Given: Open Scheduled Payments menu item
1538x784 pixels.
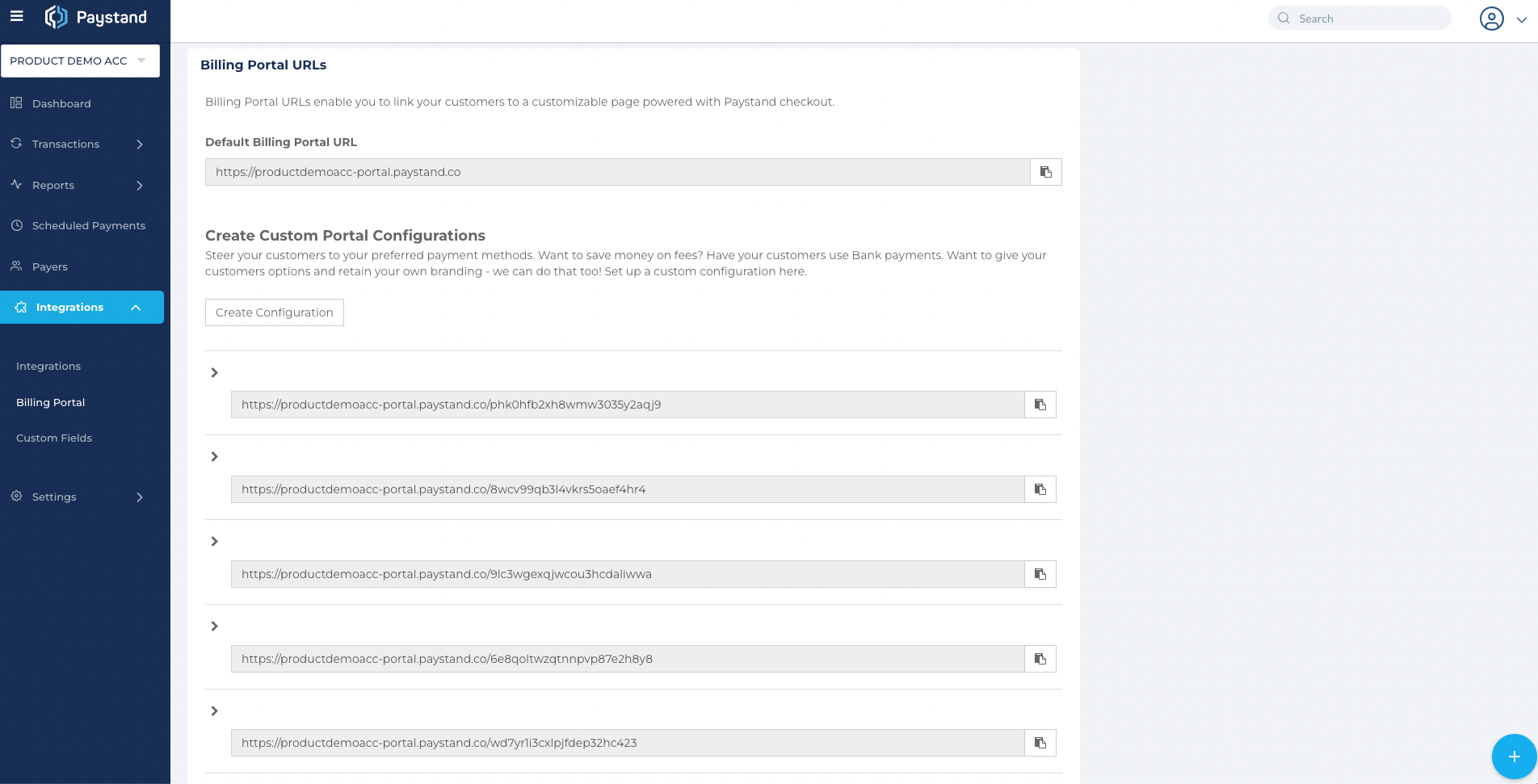Looking at the screenshot, I should point(89,225).
